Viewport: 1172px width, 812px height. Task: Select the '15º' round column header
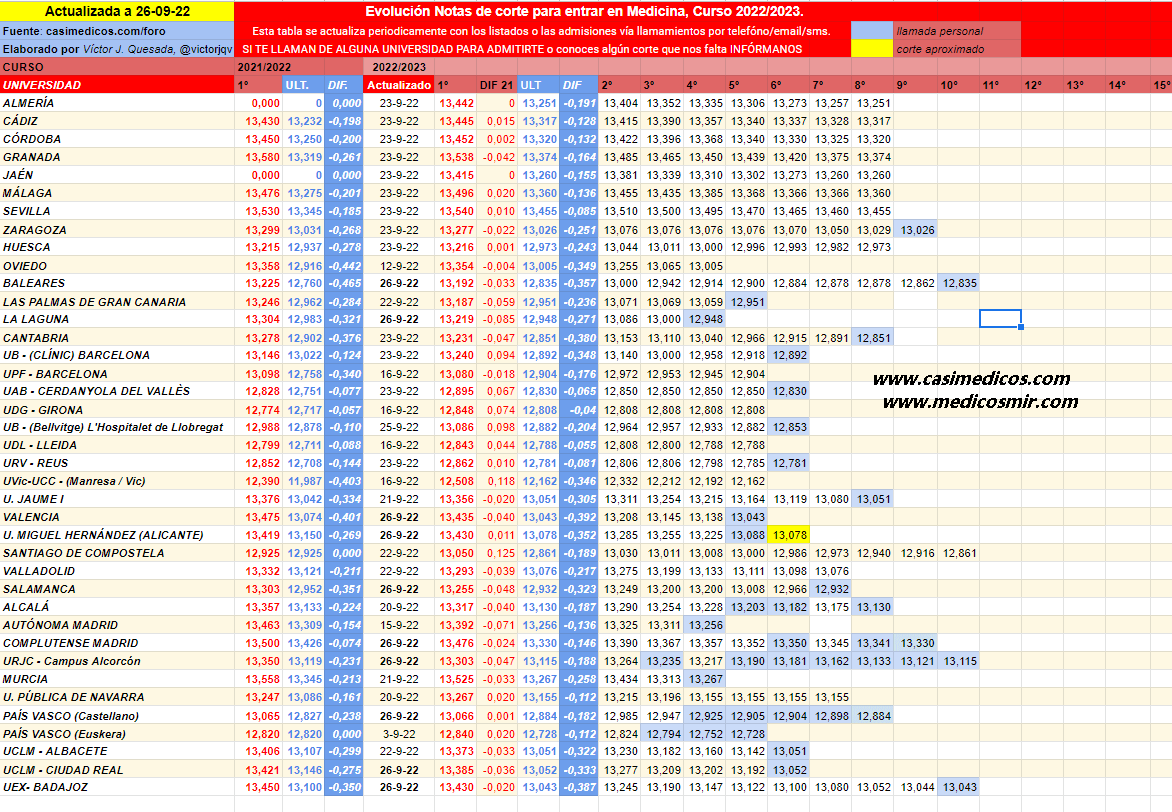click(x=1161, y=84)
